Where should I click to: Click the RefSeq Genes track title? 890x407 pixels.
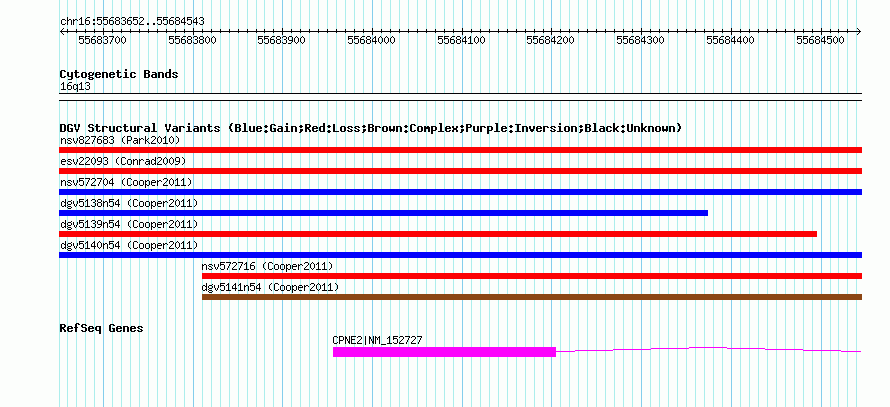[102, 328]
